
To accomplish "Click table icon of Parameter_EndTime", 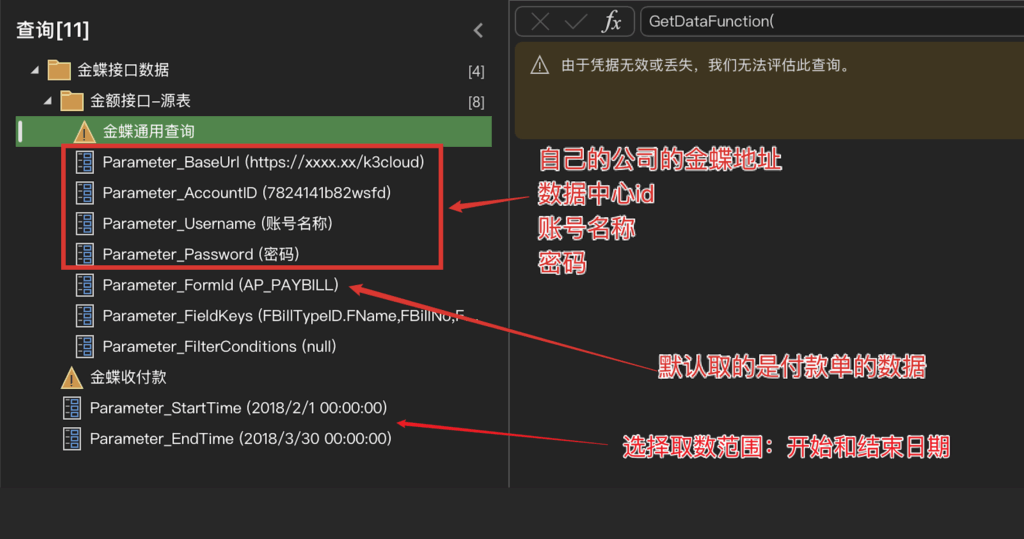I will pos(72,438).
